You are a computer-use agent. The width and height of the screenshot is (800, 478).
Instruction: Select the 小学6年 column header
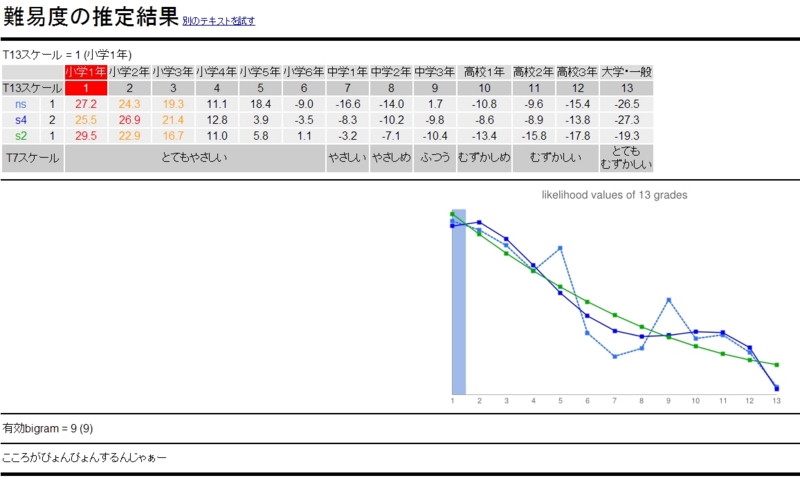(304, 72)
